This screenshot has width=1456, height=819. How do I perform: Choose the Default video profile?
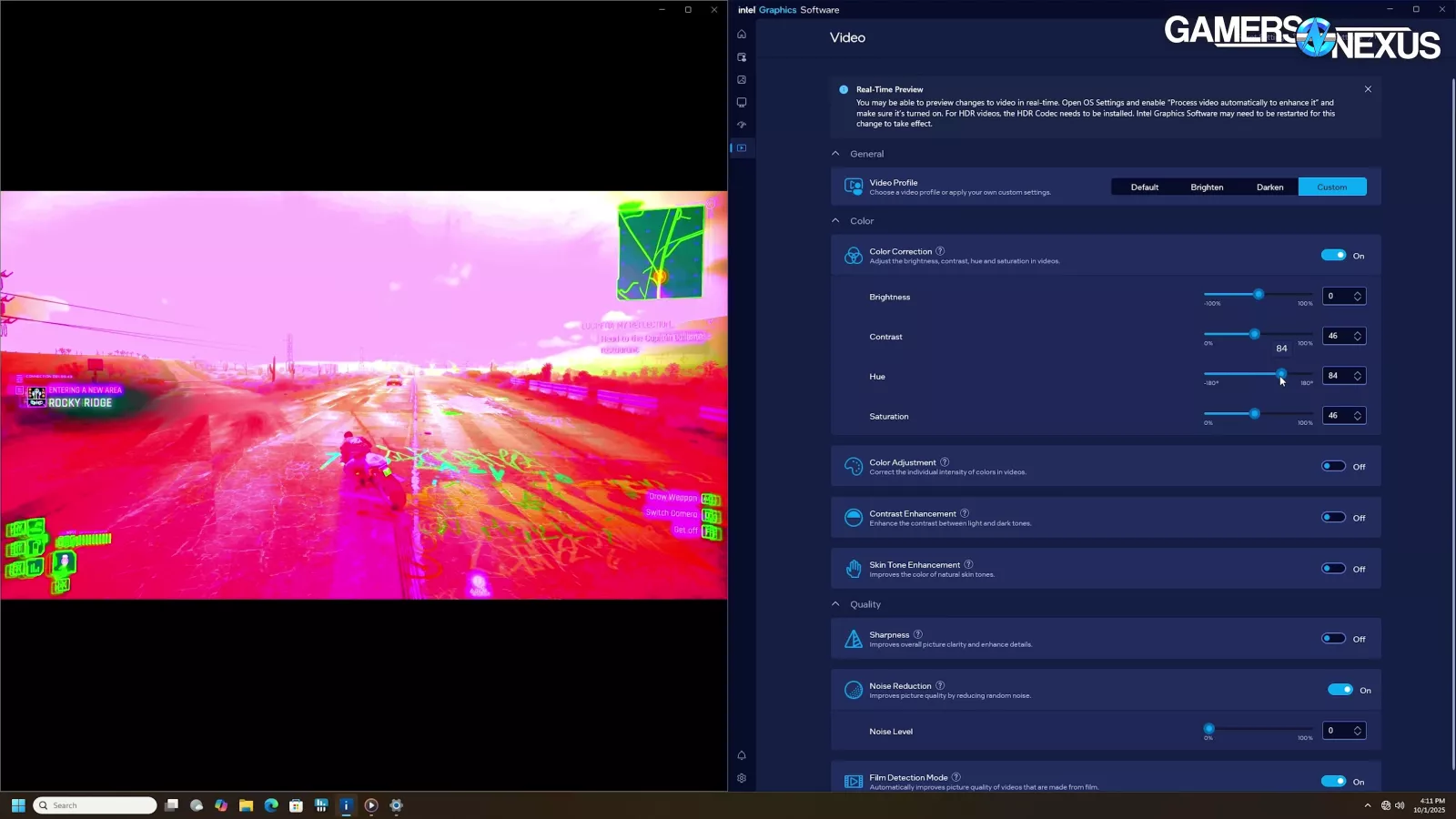click(1144, 187)
